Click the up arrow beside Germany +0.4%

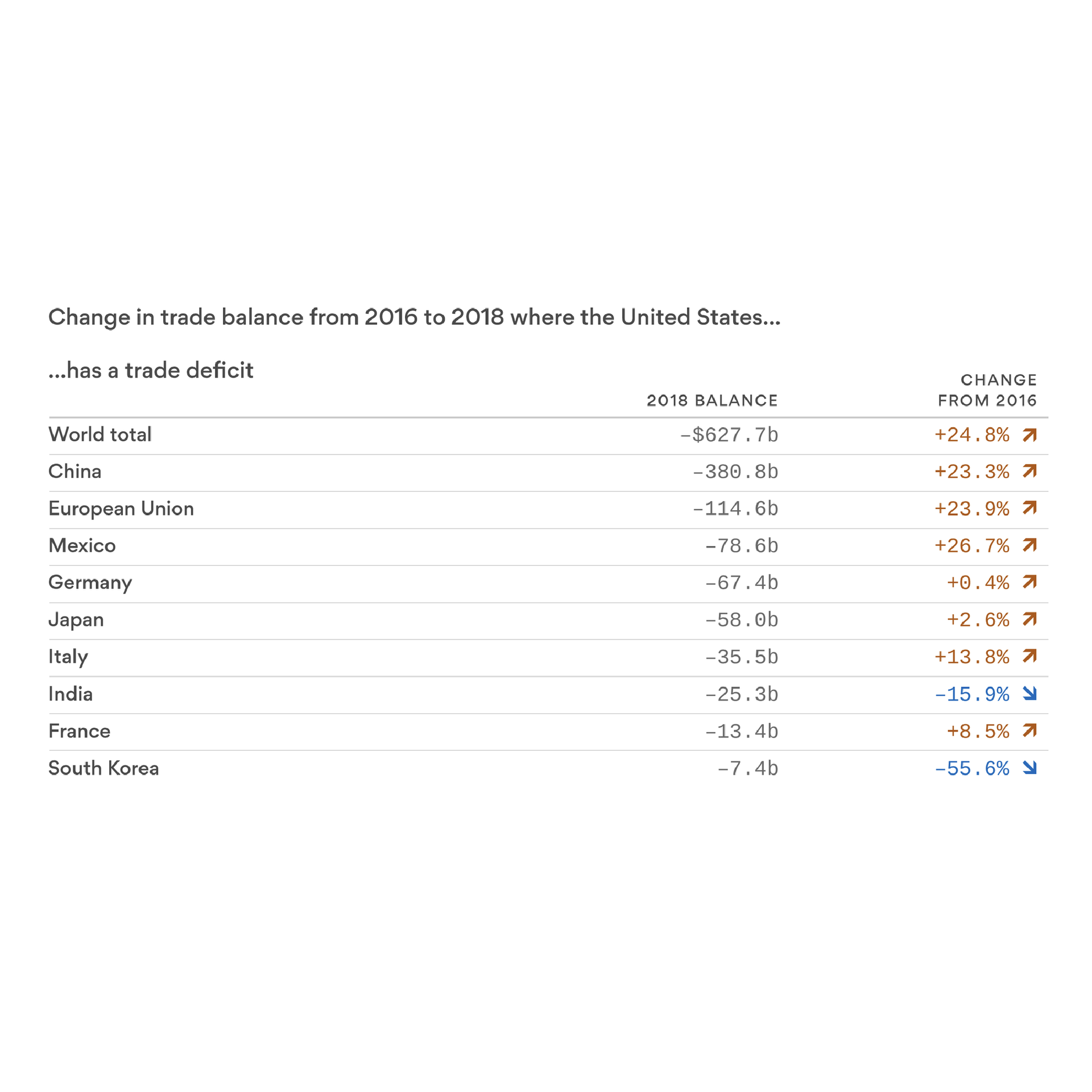tap(1029, 582)
